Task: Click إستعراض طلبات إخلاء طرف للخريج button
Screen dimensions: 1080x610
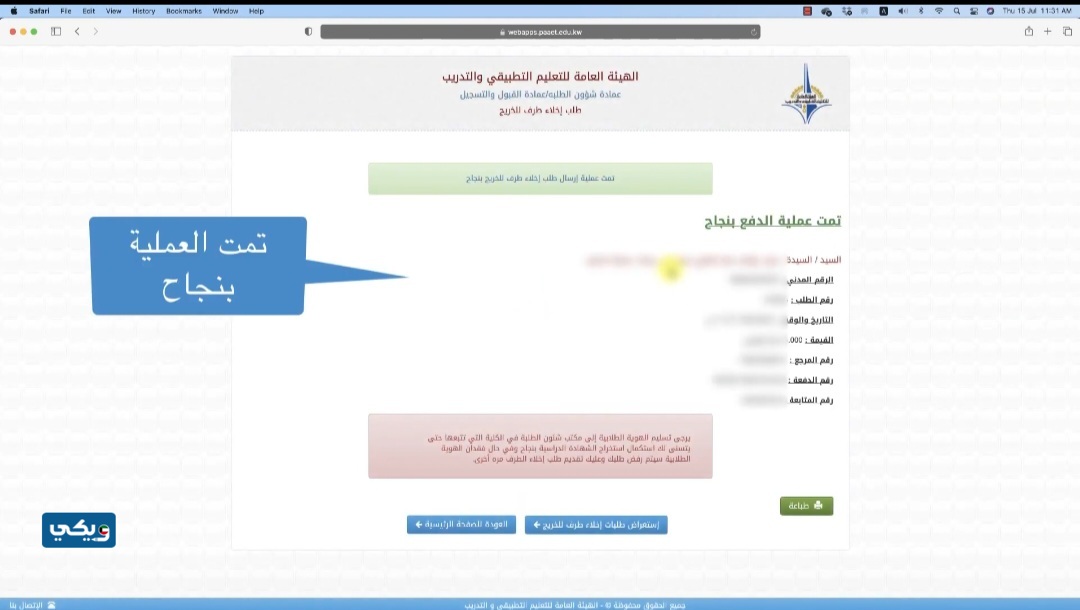Action: (x=596, y=525)
